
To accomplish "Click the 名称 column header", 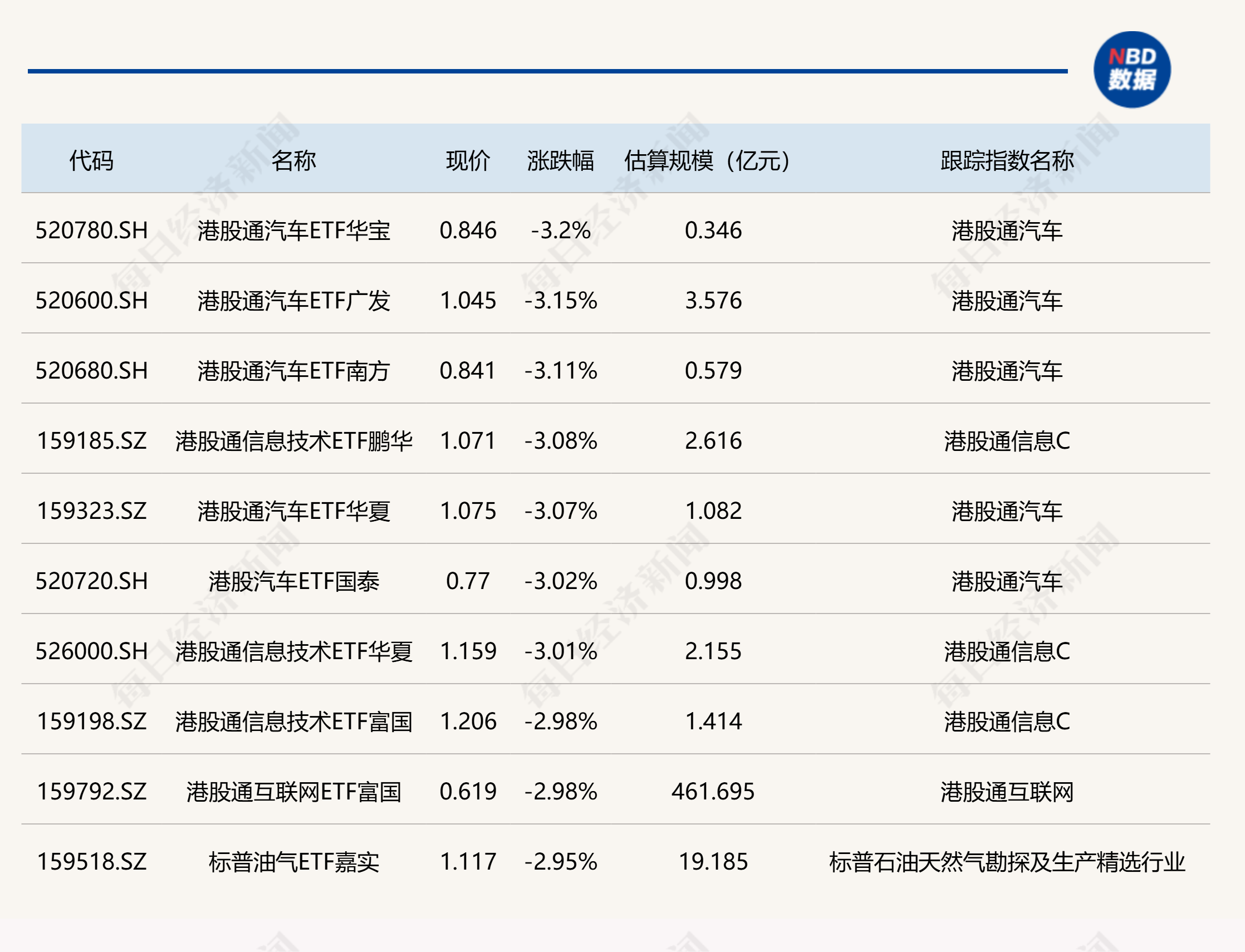I will tap(293, 161).
